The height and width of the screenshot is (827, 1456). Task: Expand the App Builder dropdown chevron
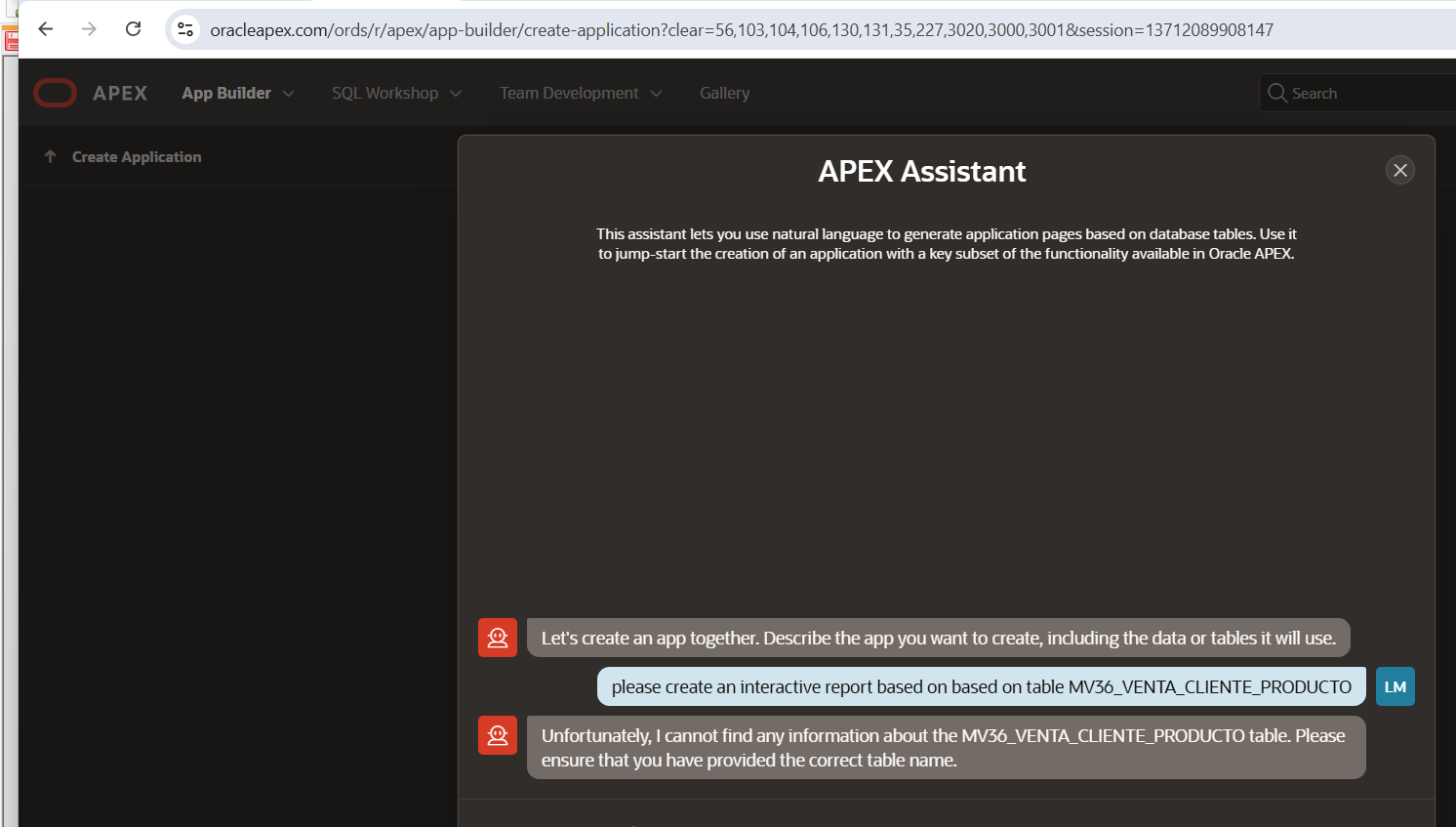pos(288,94)
